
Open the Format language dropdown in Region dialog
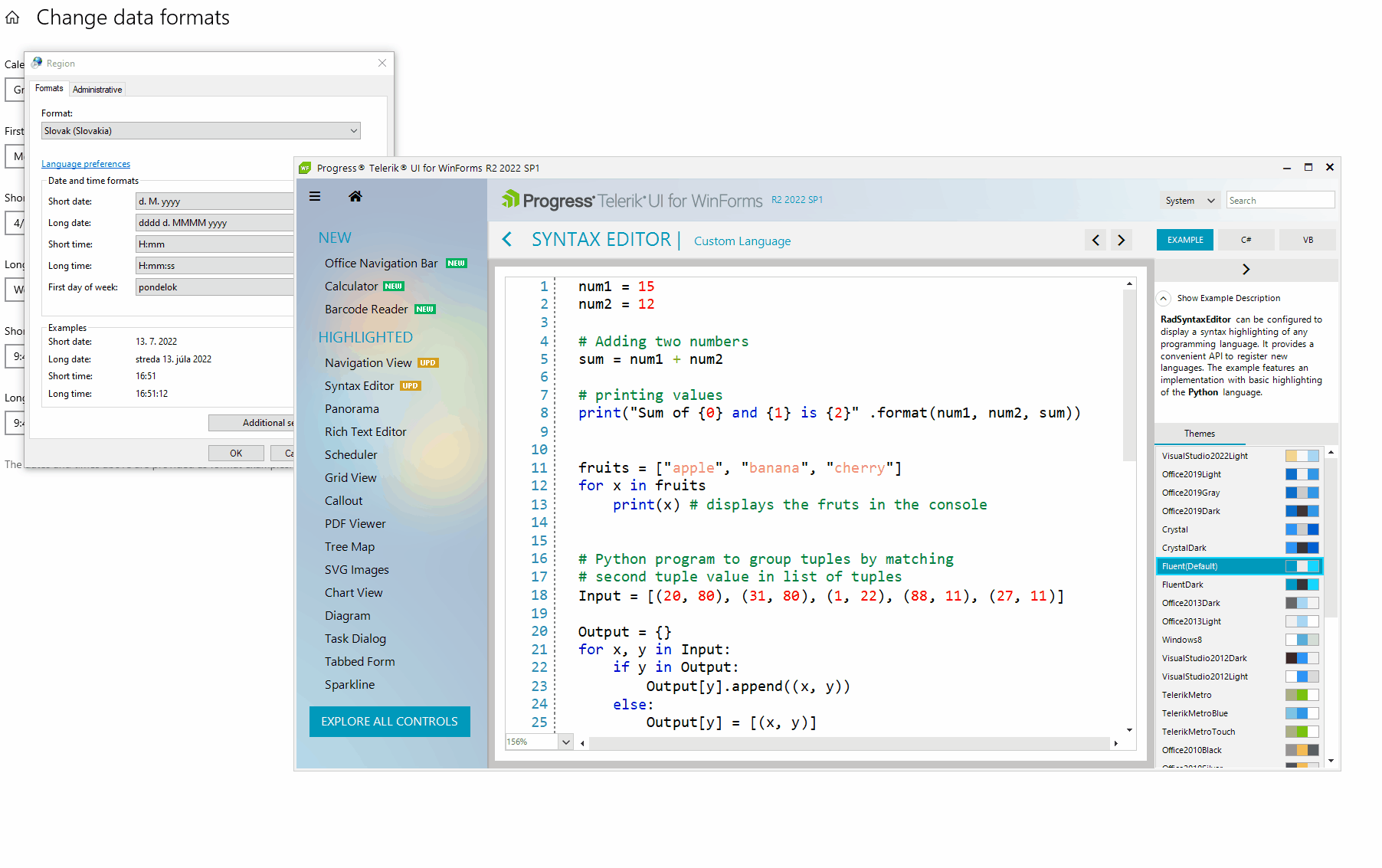[x=201, y=131]
